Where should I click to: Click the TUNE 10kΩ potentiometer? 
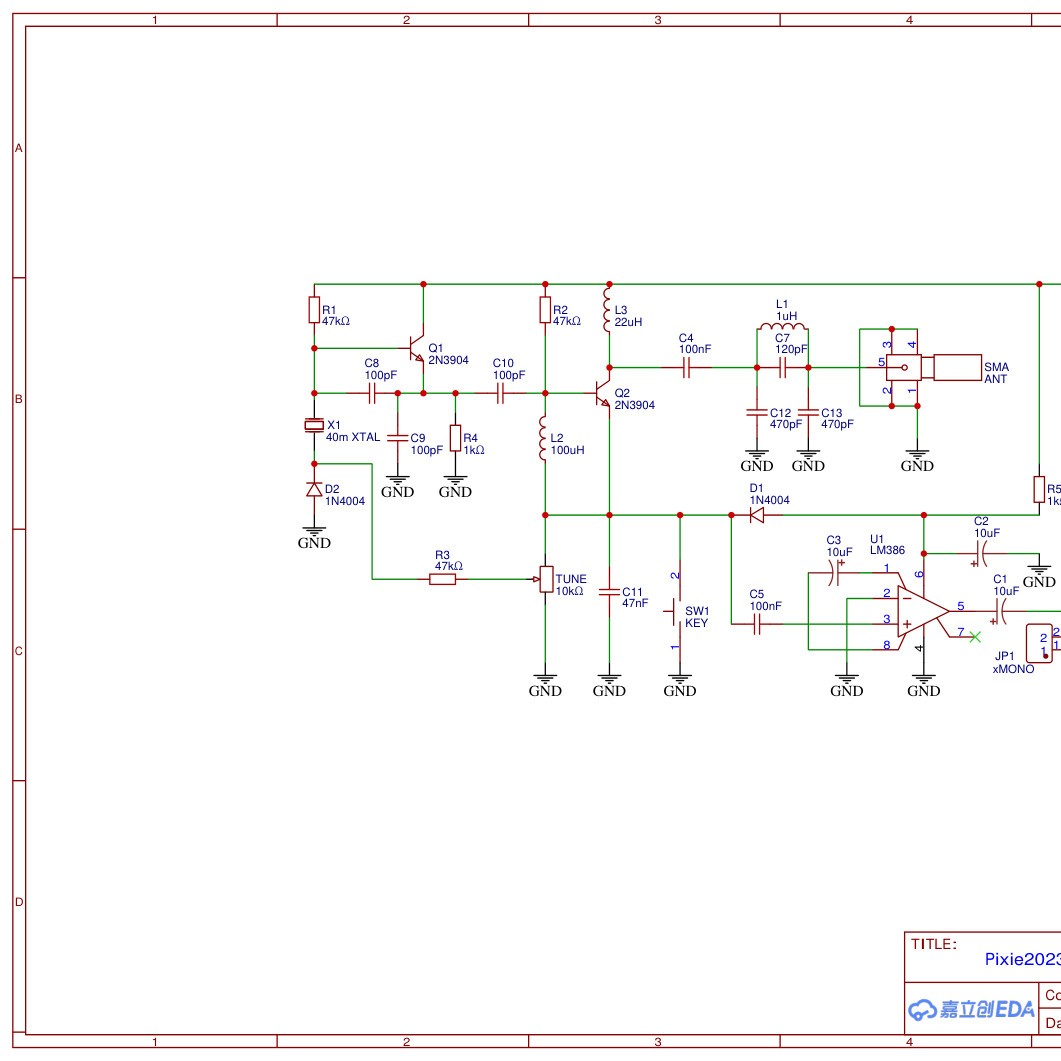[x=545, y=580]
